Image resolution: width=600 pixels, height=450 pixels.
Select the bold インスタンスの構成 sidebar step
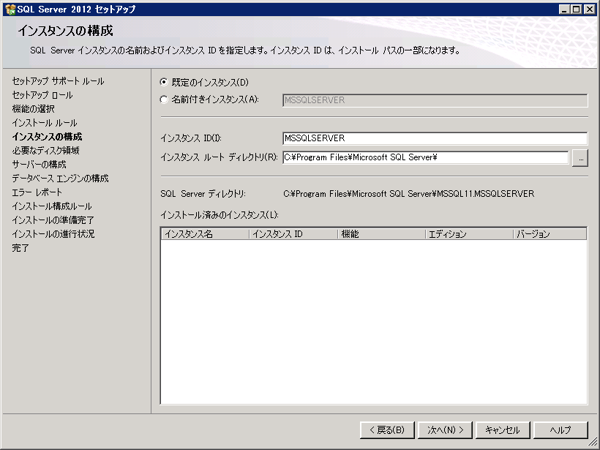click(47, 137)
